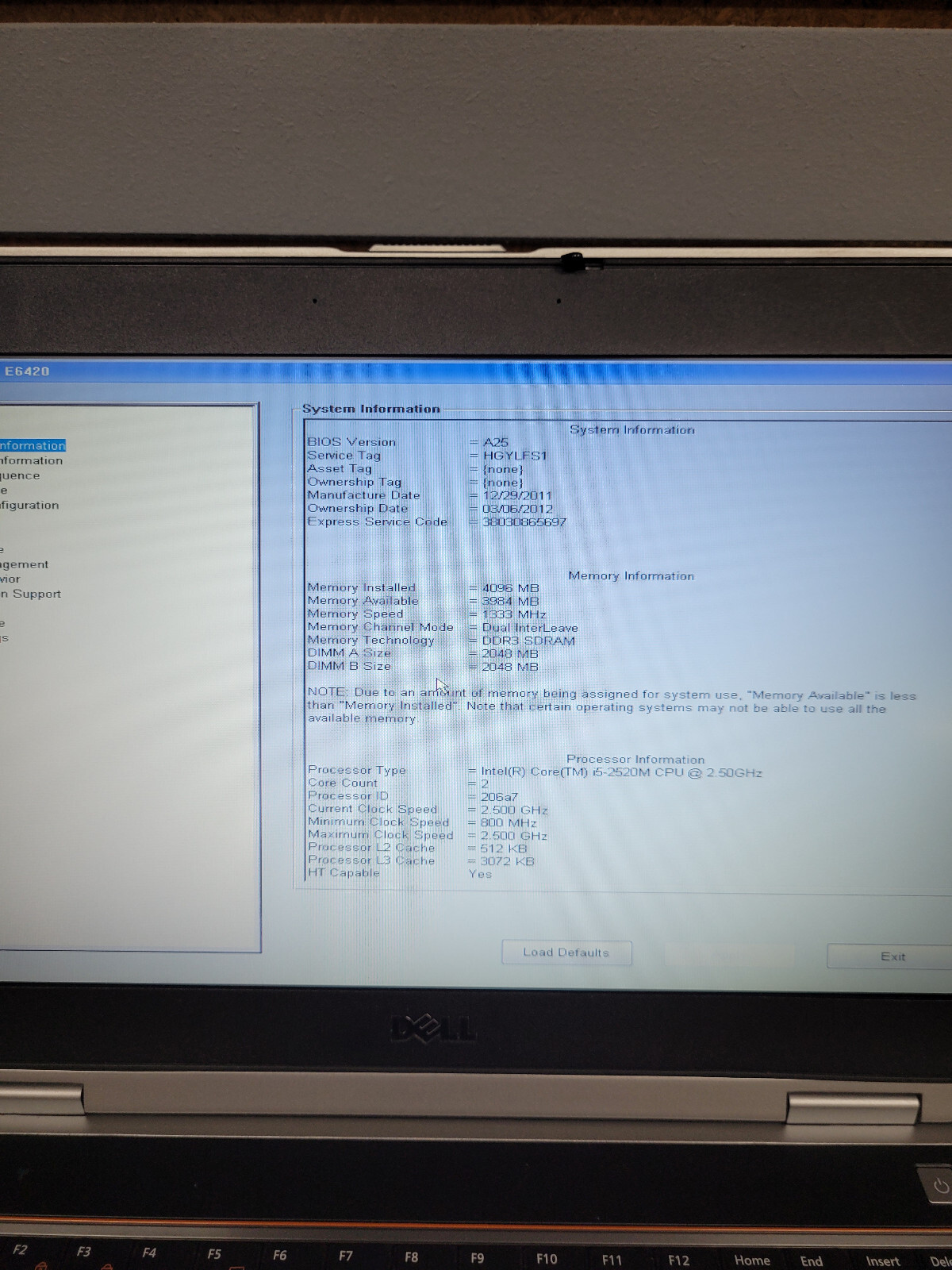Click the Express Service Code label
Screen dimensions: 952x1270
coord(378,521)
